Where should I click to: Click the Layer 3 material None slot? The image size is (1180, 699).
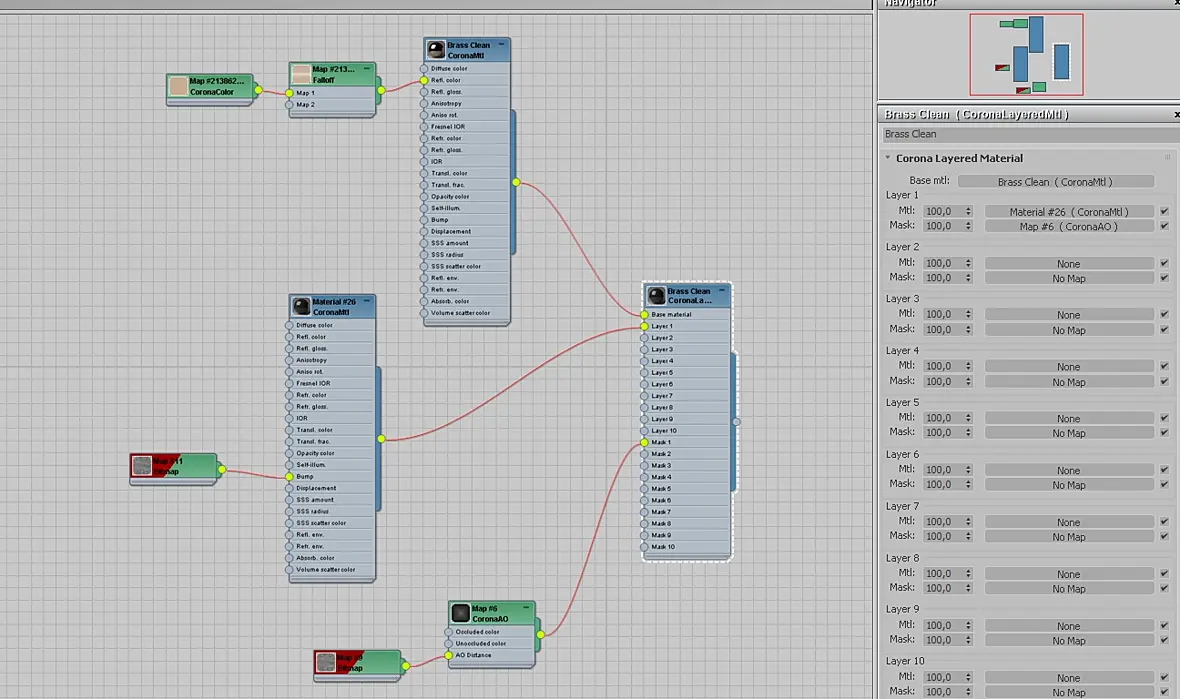tap(1069, 315)
